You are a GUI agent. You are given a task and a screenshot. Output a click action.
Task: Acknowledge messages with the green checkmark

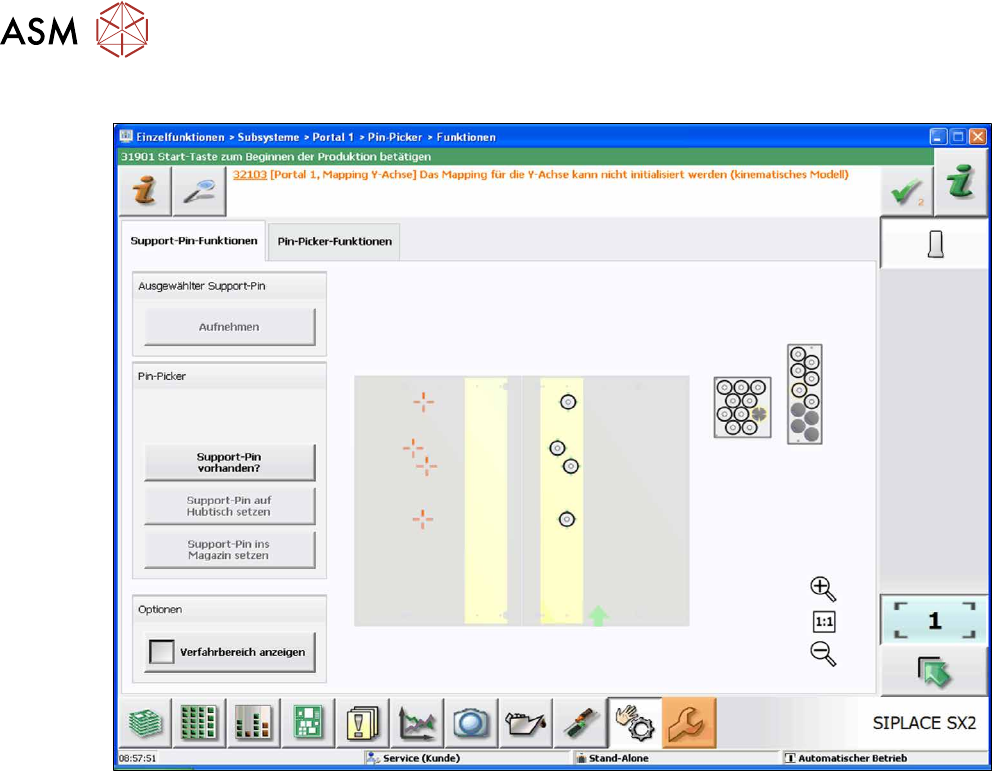pos(907,191)
